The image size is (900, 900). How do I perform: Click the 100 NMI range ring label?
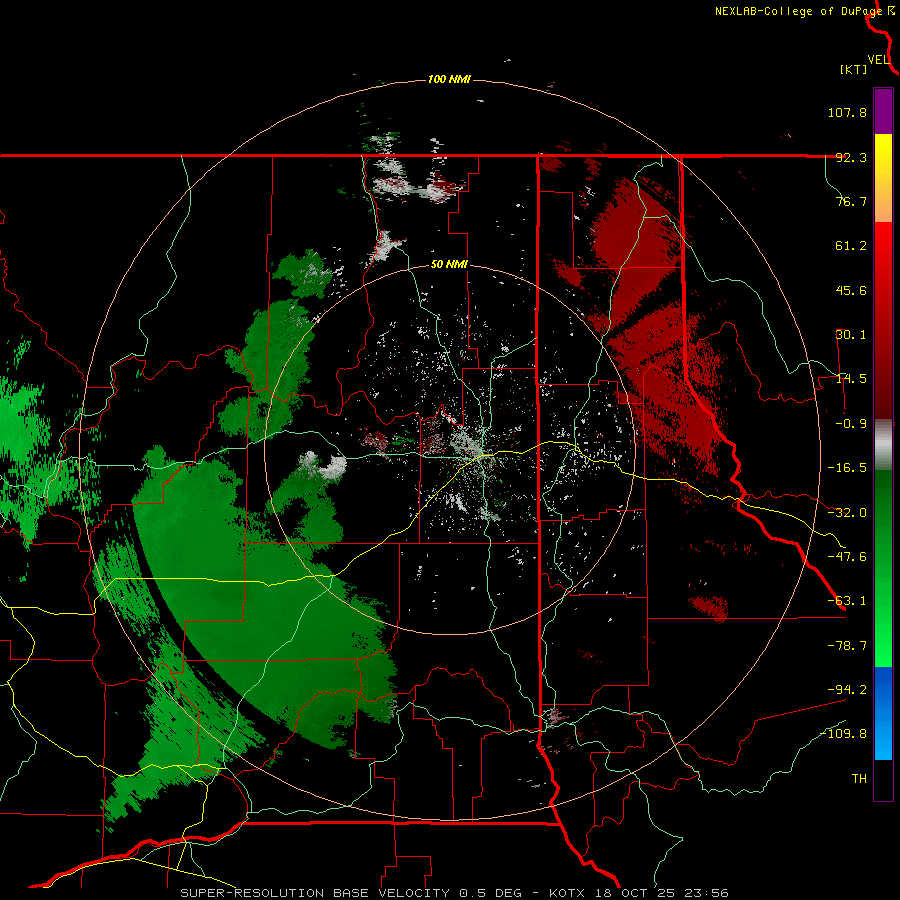pyautogui.click(x=449, y=79)
